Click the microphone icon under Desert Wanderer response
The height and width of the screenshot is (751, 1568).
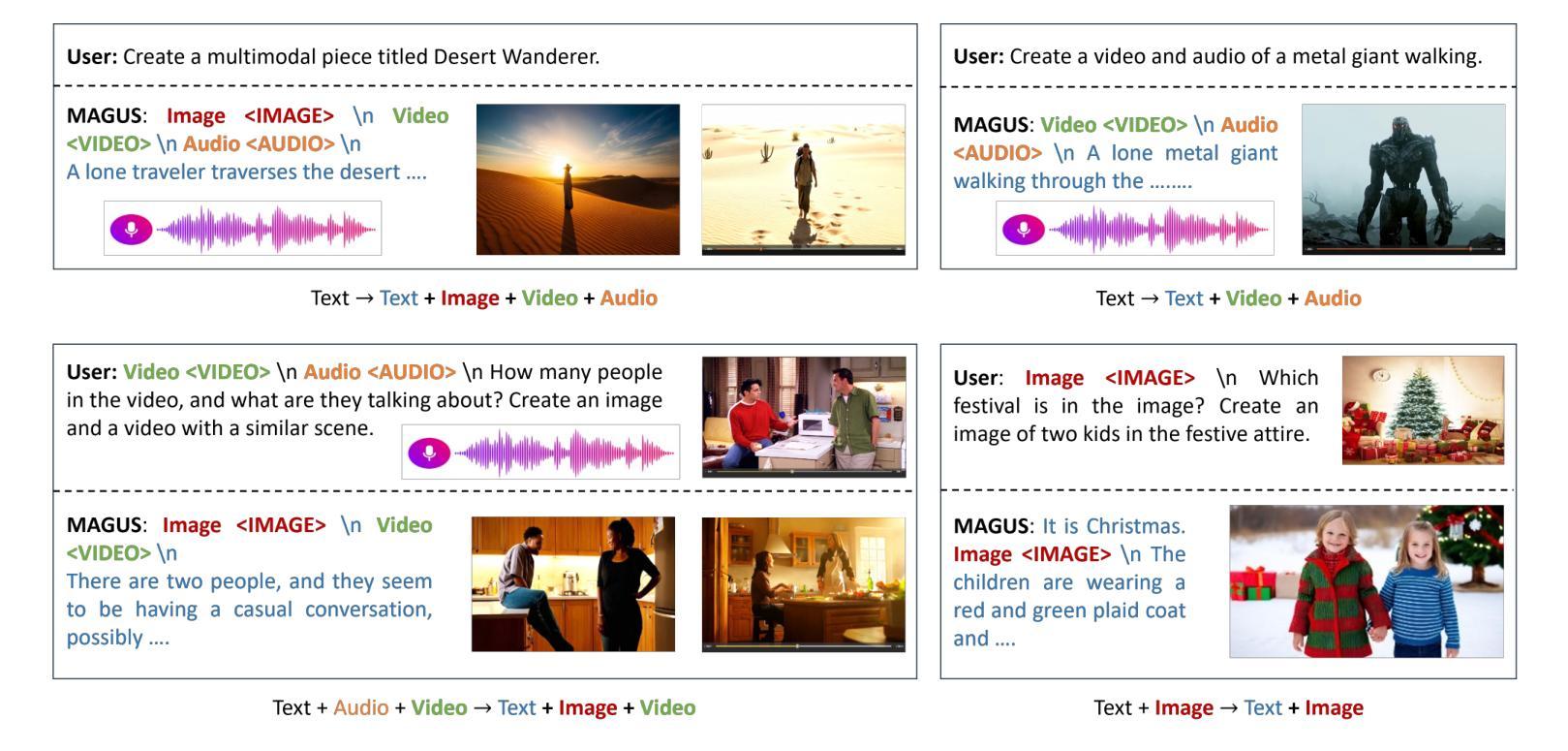click(x=131, y=230)
